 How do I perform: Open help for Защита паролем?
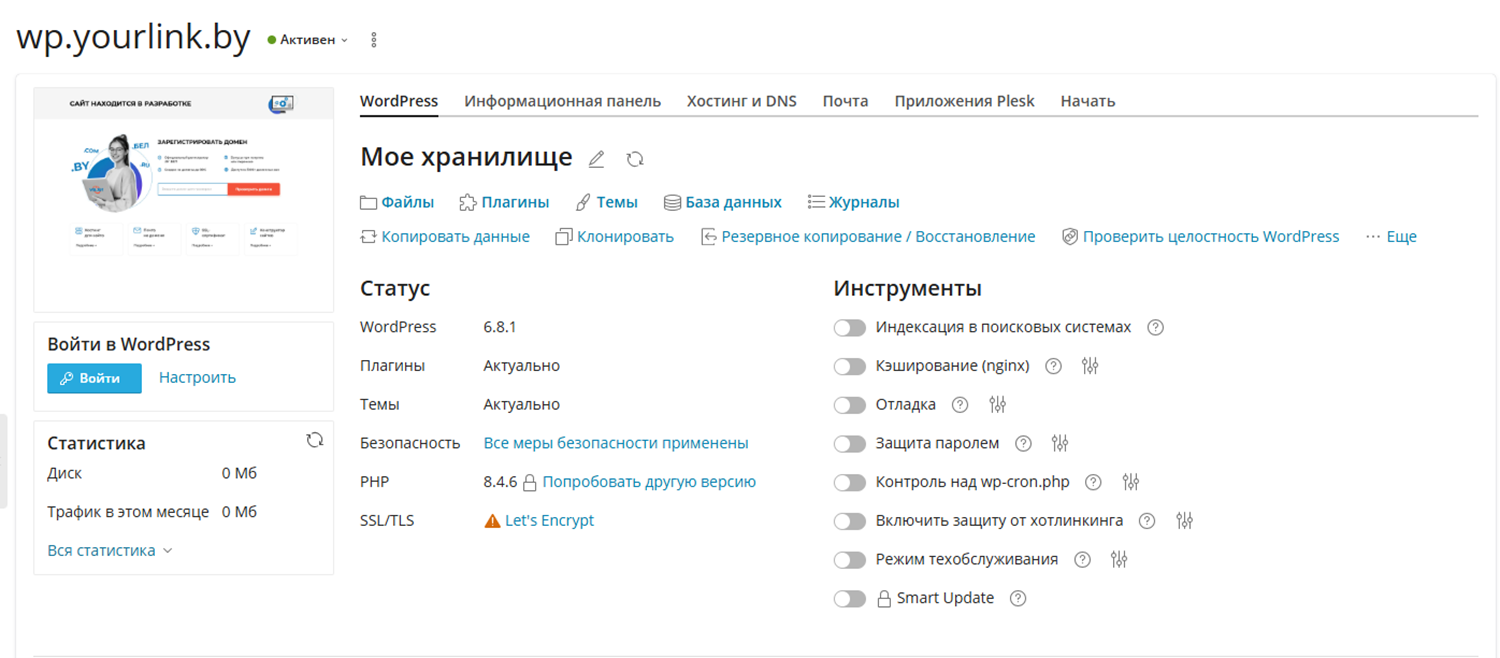pyautogui.click(x=1023, y=443)
